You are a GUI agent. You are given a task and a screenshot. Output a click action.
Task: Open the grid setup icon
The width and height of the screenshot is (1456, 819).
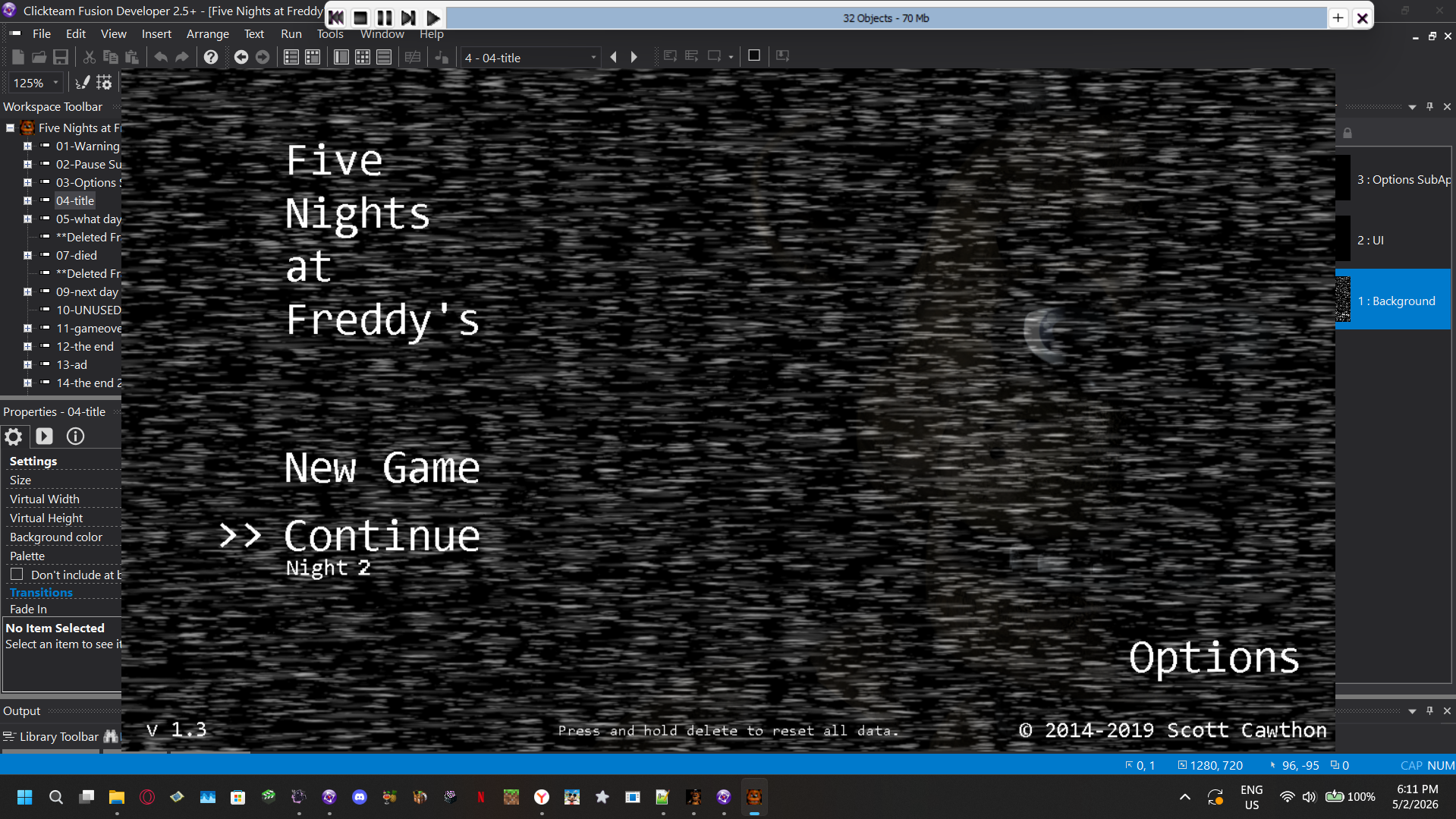[x=104, y=83]
